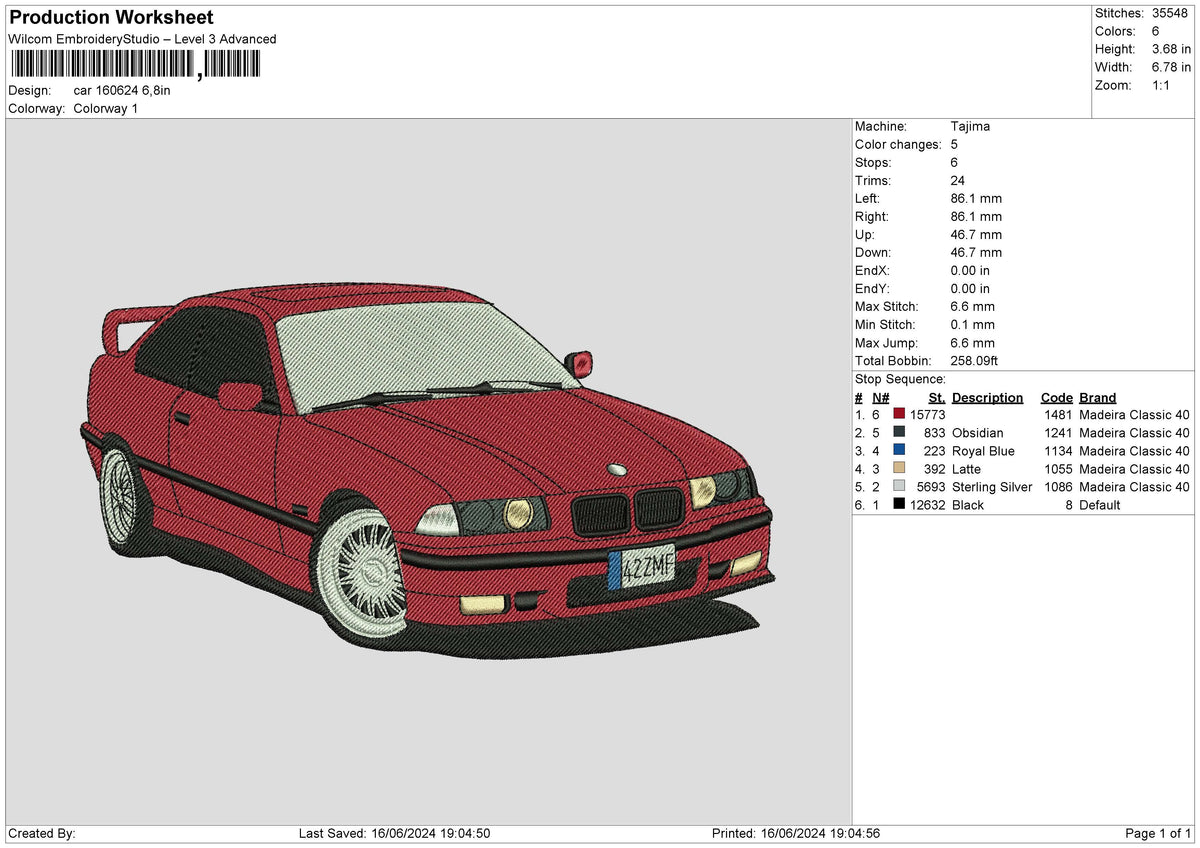
Task: Click the Black color swatch
Action: [x=899, y=505]
